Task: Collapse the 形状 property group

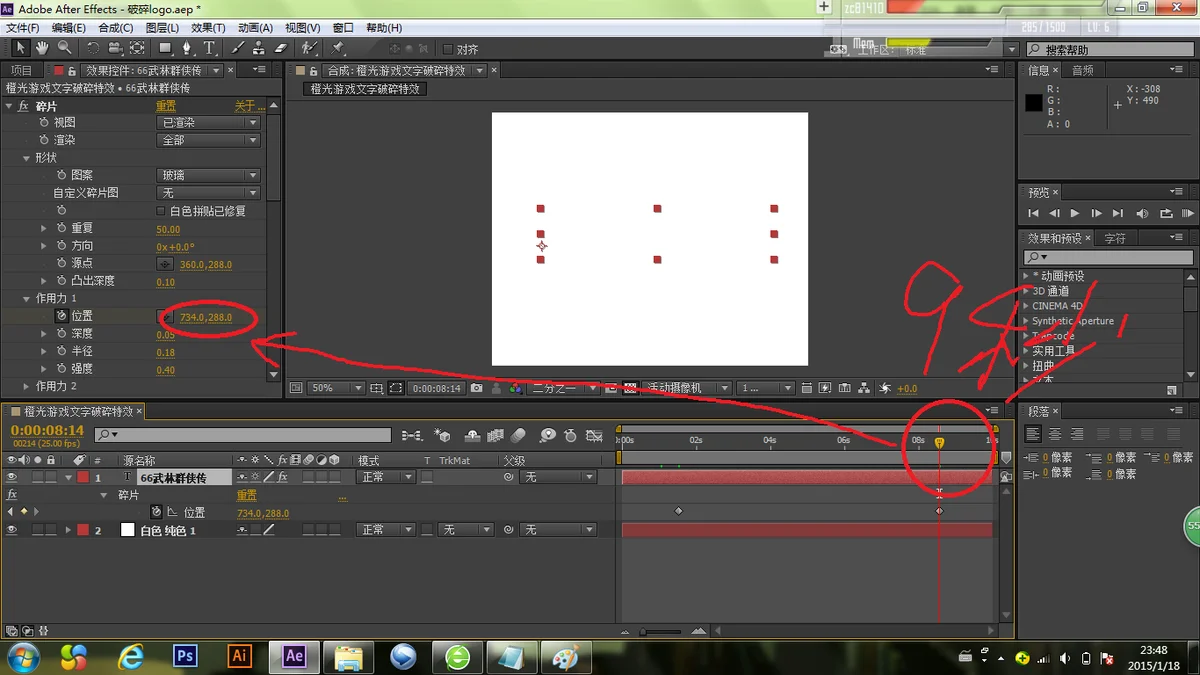Action: pyautogui.click(x=27, y=158)
